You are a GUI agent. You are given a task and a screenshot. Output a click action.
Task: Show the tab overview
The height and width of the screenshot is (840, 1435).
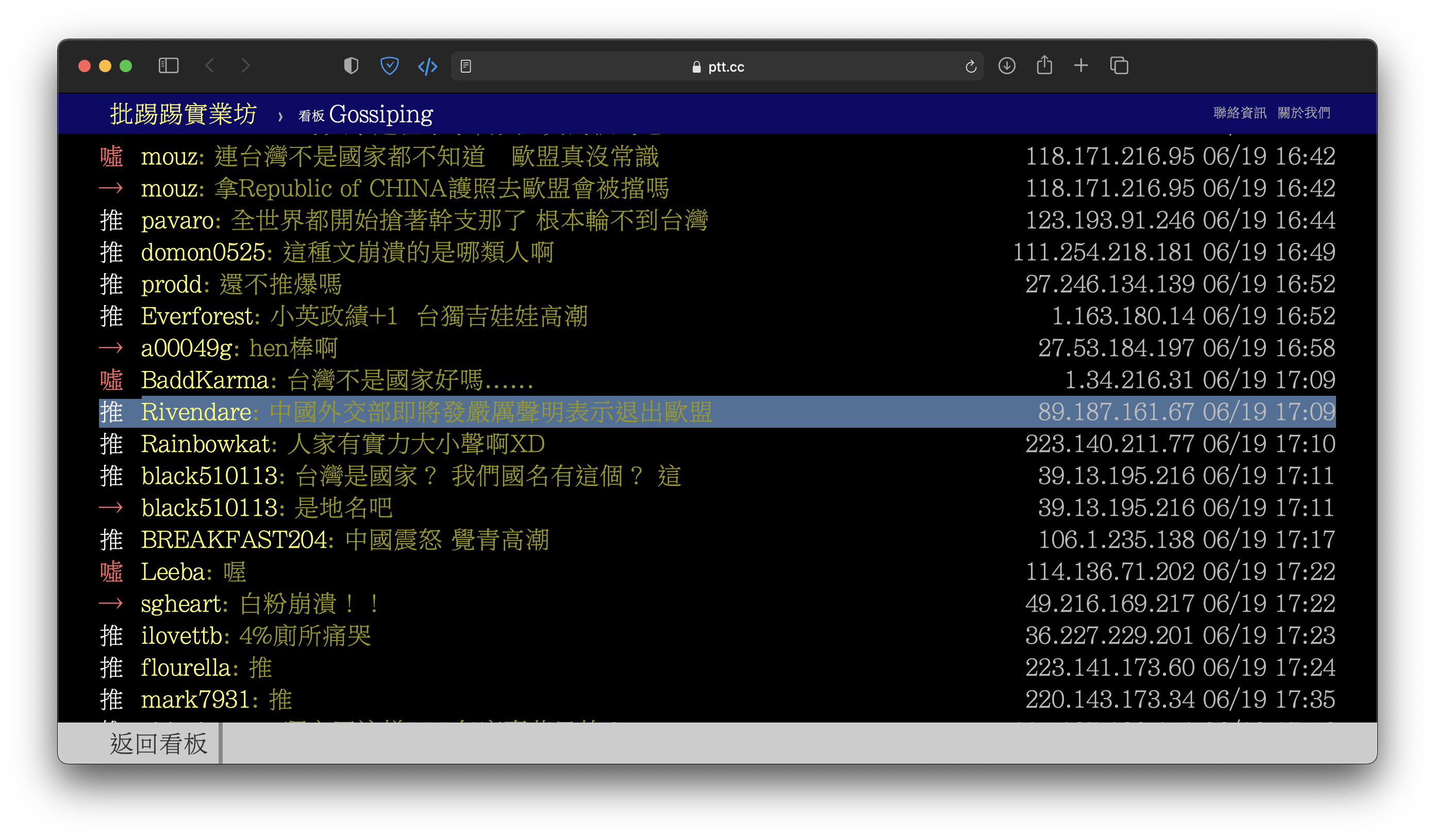tap(1119, 66)
